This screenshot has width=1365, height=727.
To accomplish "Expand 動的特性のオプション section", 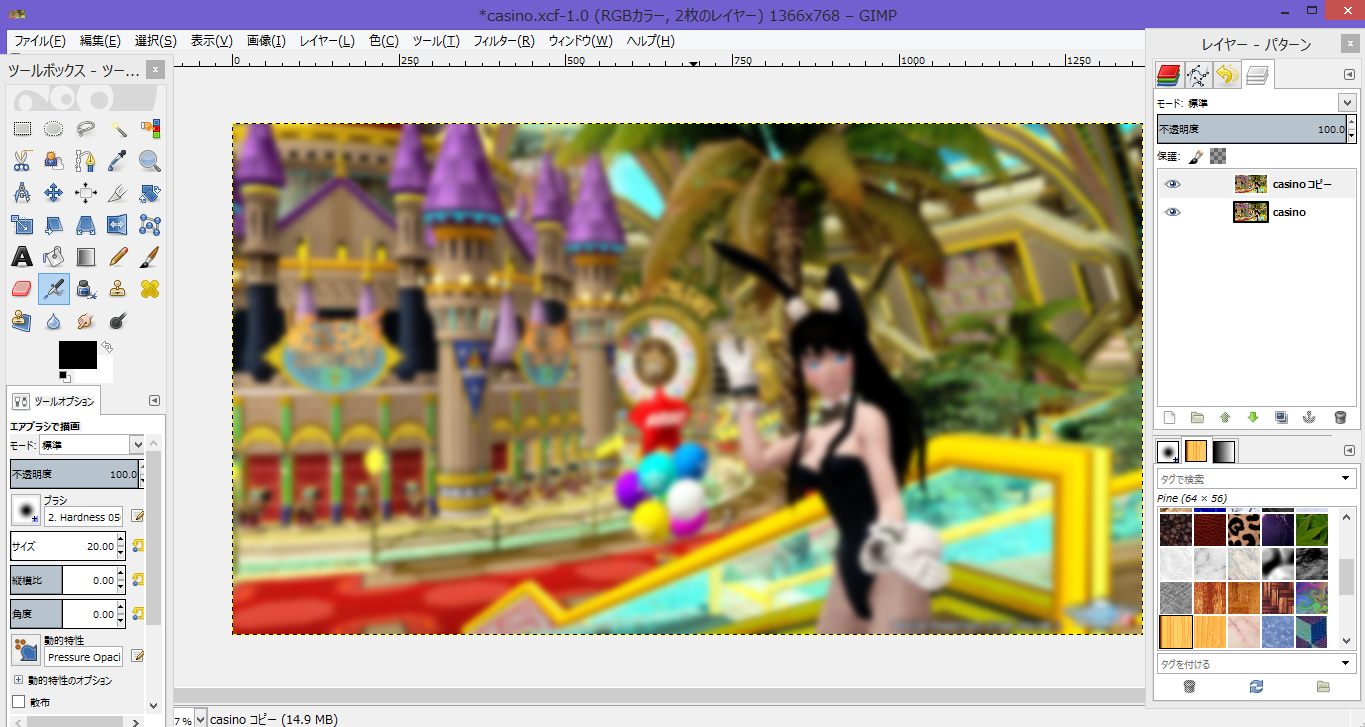I will coord(18,680).
